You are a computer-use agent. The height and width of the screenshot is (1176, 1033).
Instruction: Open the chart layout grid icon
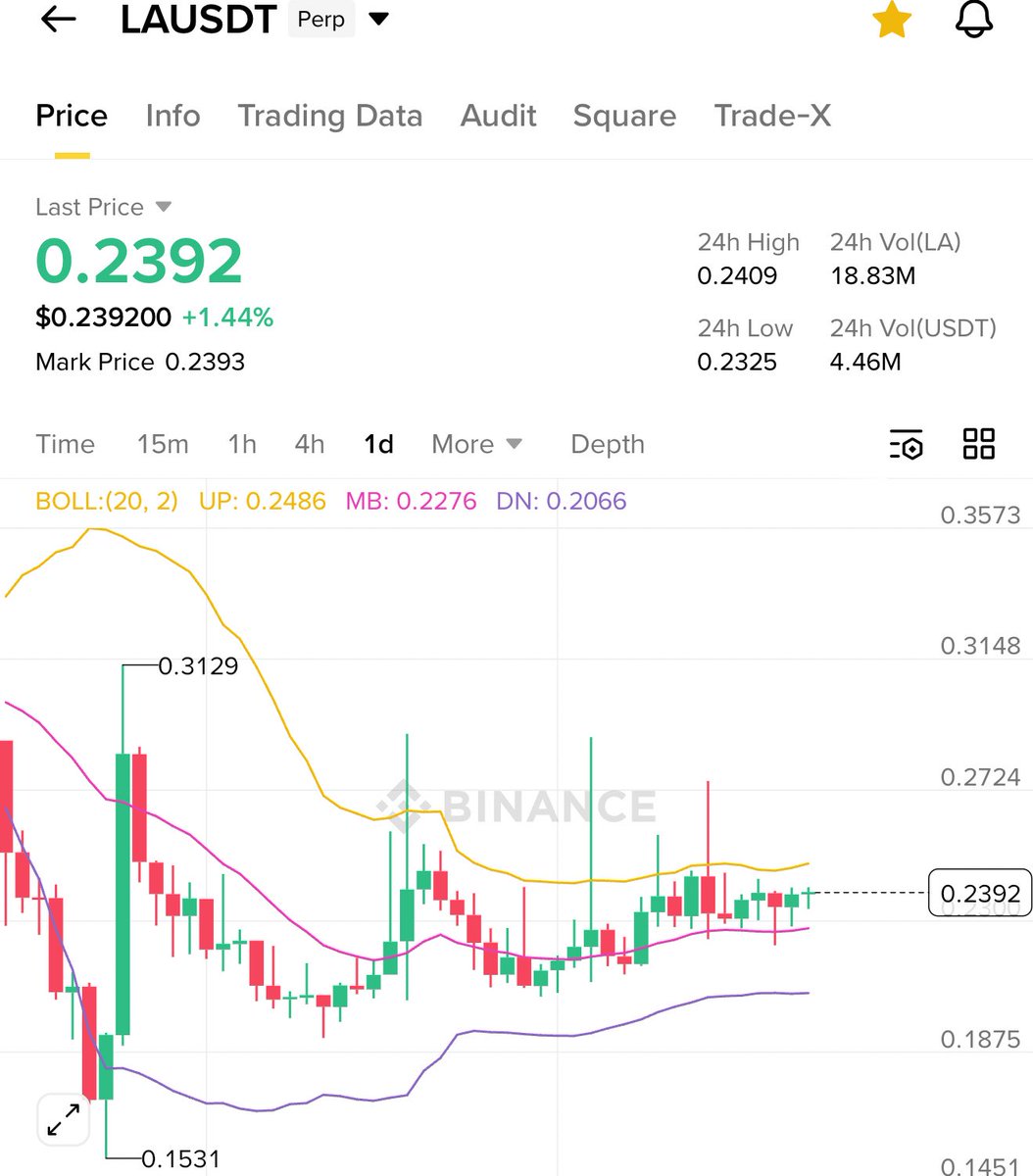click(977, 445)
